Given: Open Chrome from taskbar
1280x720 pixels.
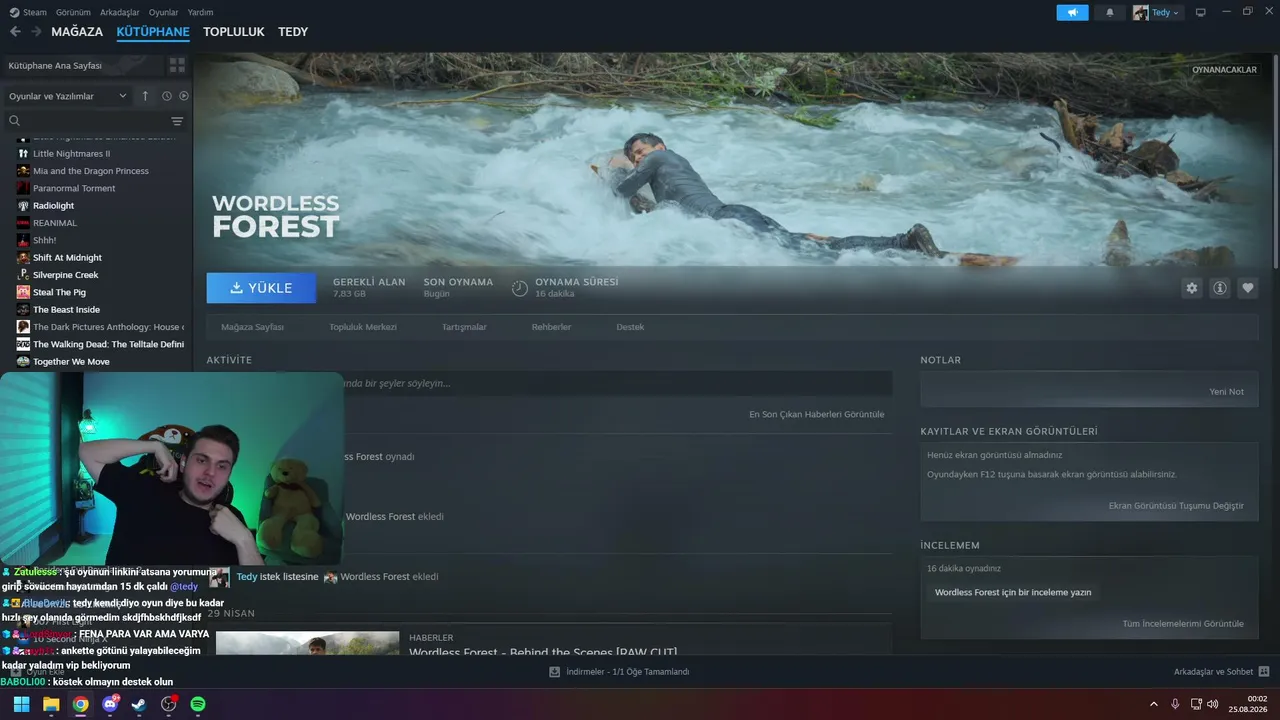Looking at the screenshot, I should (80, 704).
